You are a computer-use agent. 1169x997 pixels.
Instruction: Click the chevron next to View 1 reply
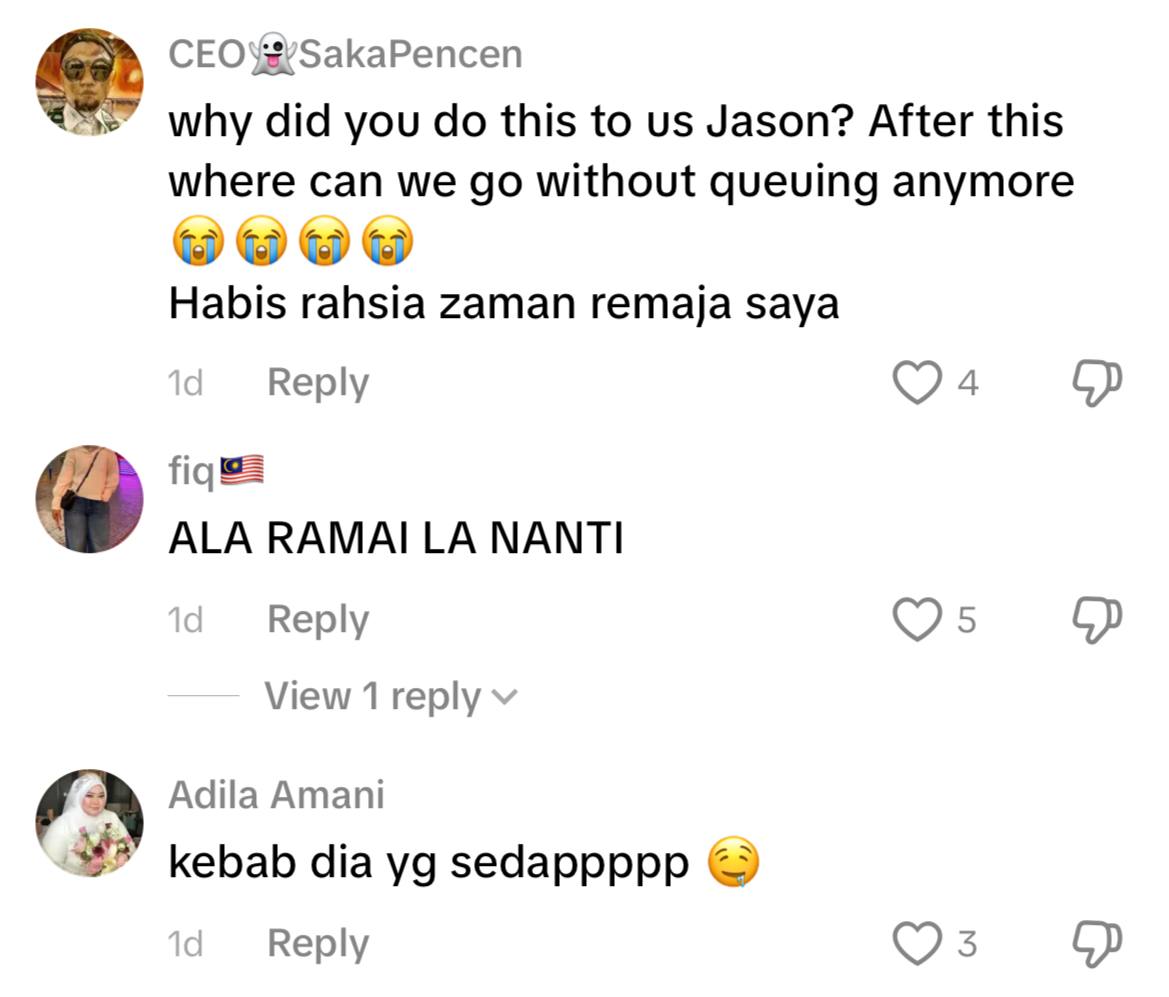[506, 698]
